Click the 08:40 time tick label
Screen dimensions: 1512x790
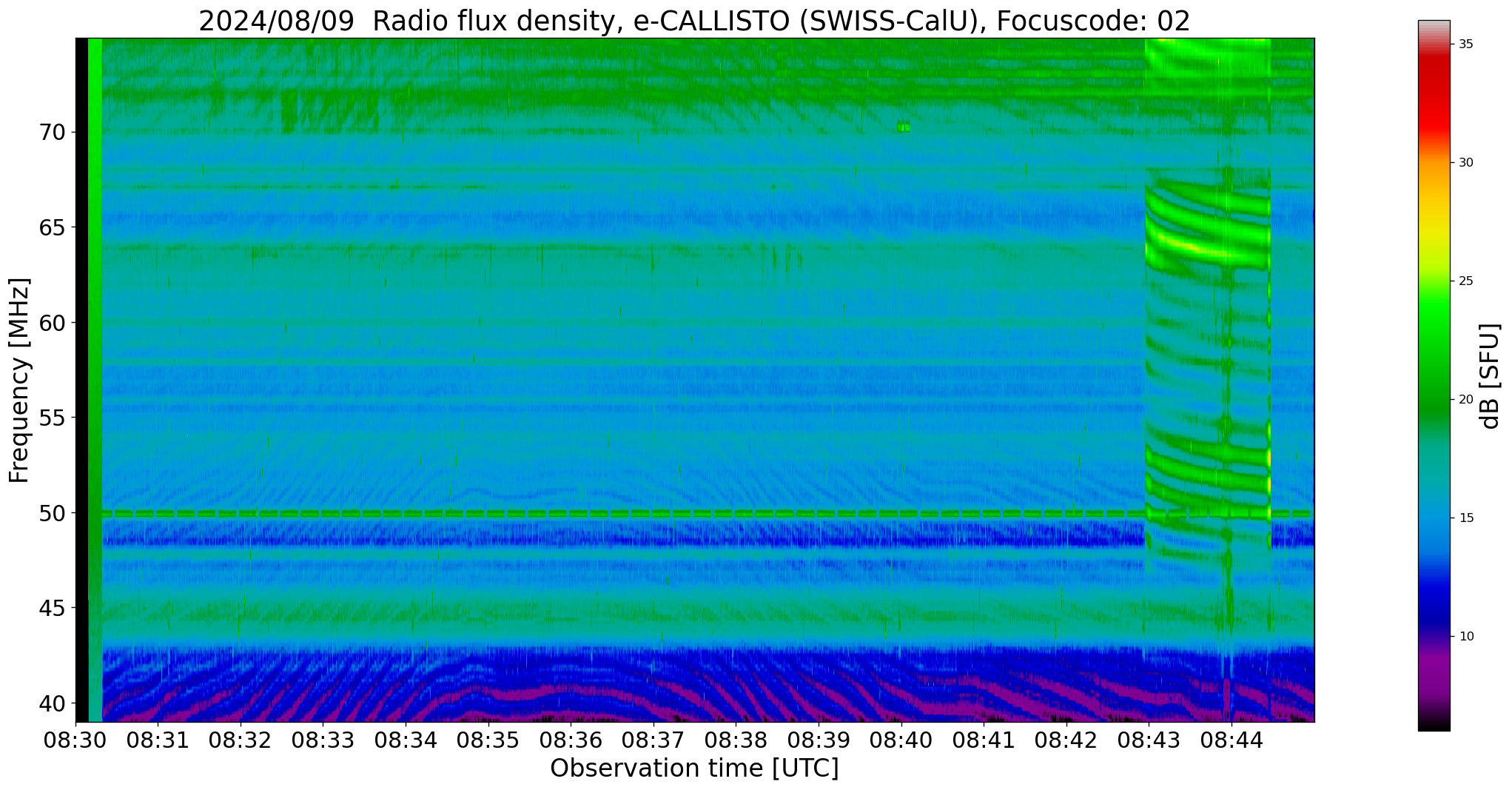tap(901, 740)
